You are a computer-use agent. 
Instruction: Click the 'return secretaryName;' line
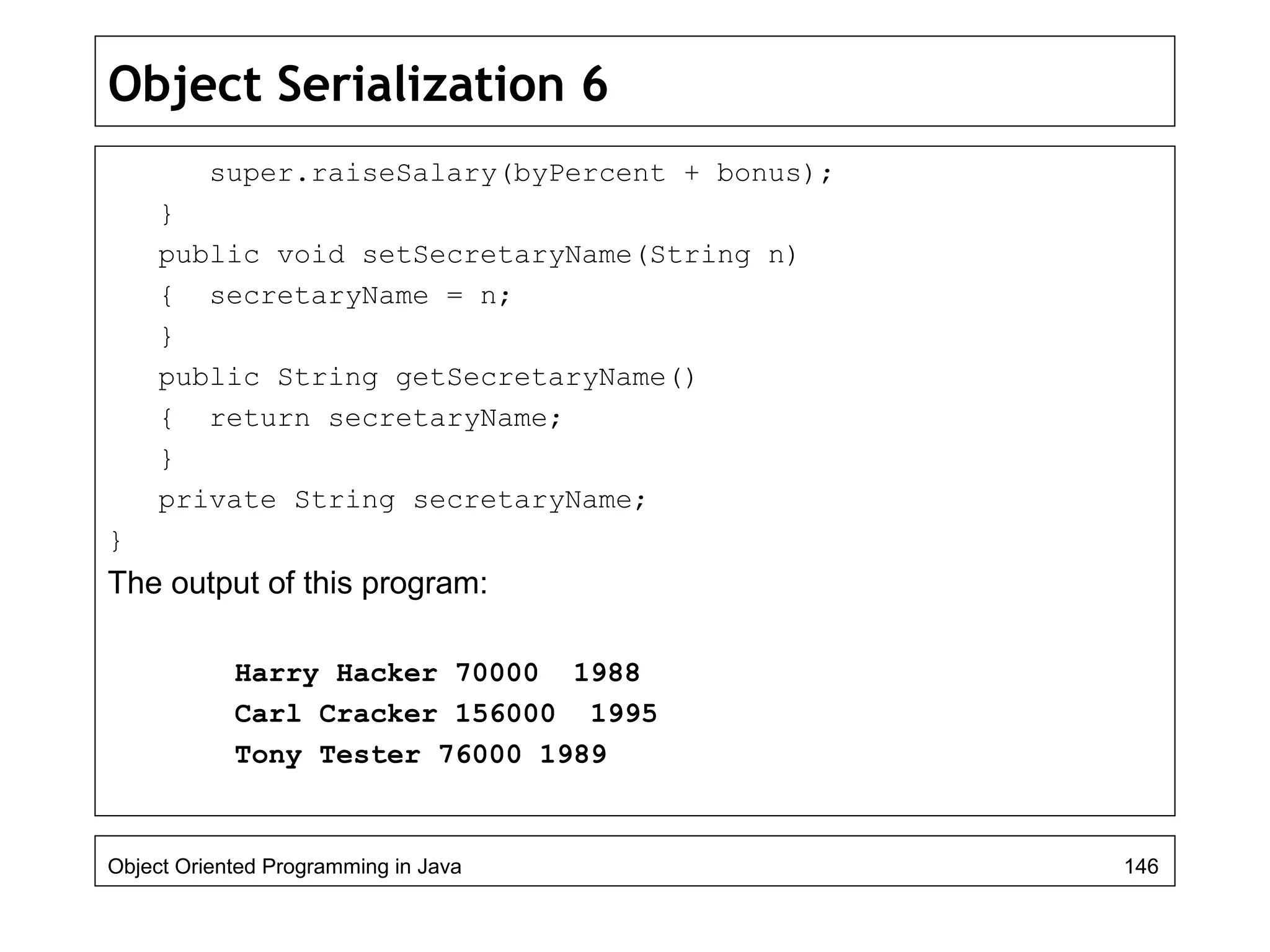click(x=384, y=418)
